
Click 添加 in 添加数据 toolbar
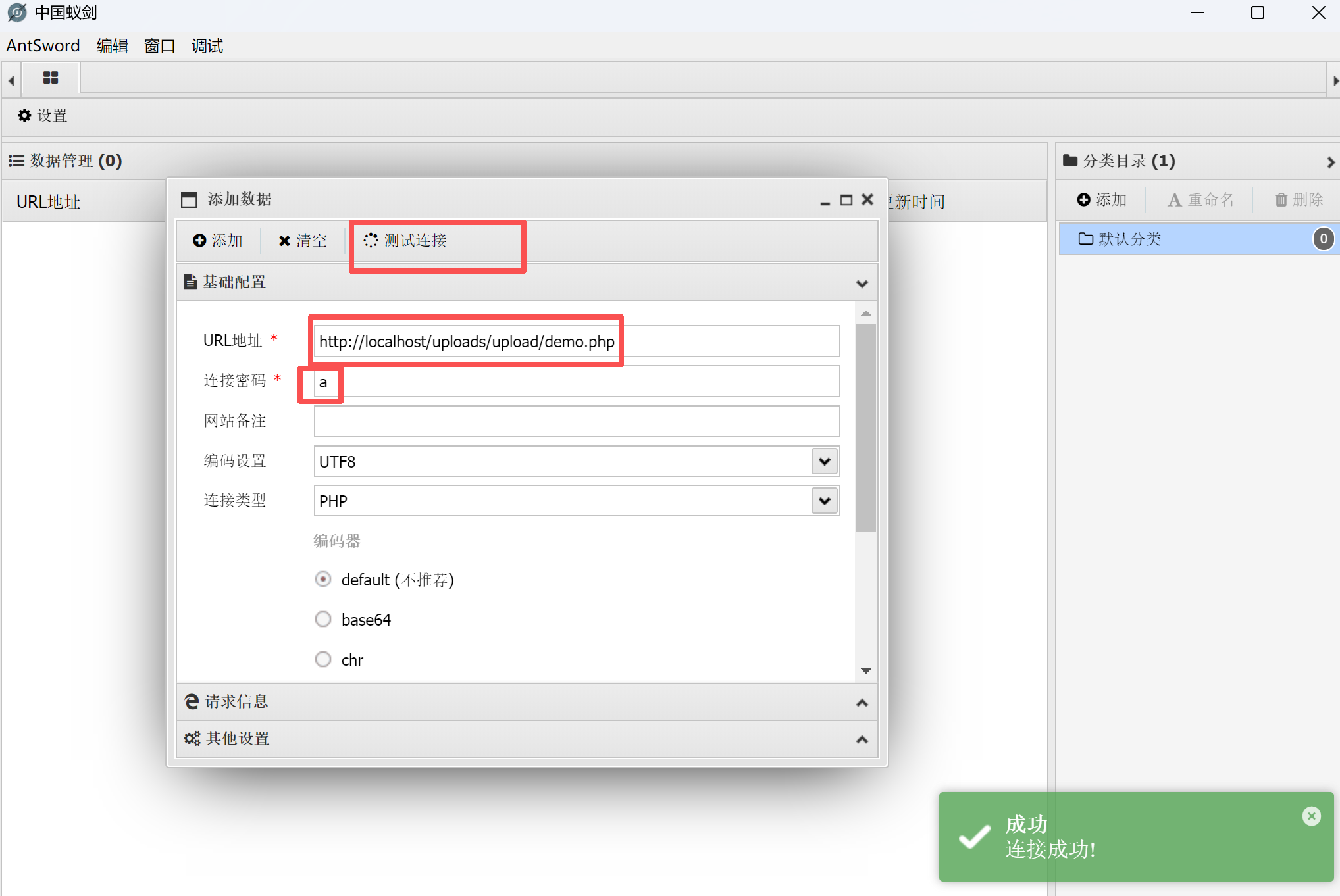pos(218,241)
